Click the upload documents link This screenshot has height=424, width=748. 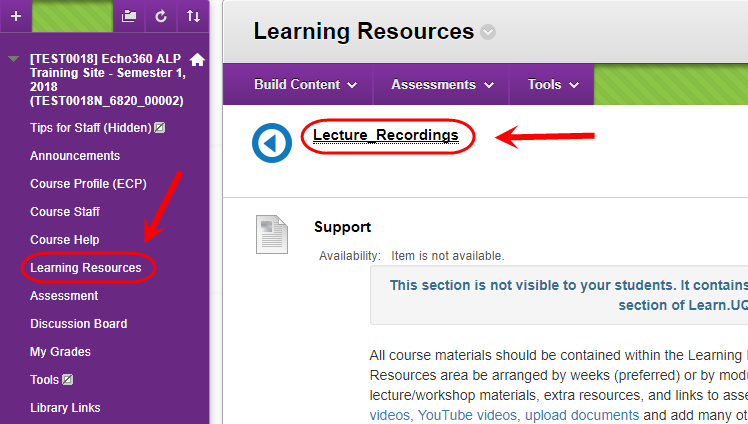click(x=582, y=415)
